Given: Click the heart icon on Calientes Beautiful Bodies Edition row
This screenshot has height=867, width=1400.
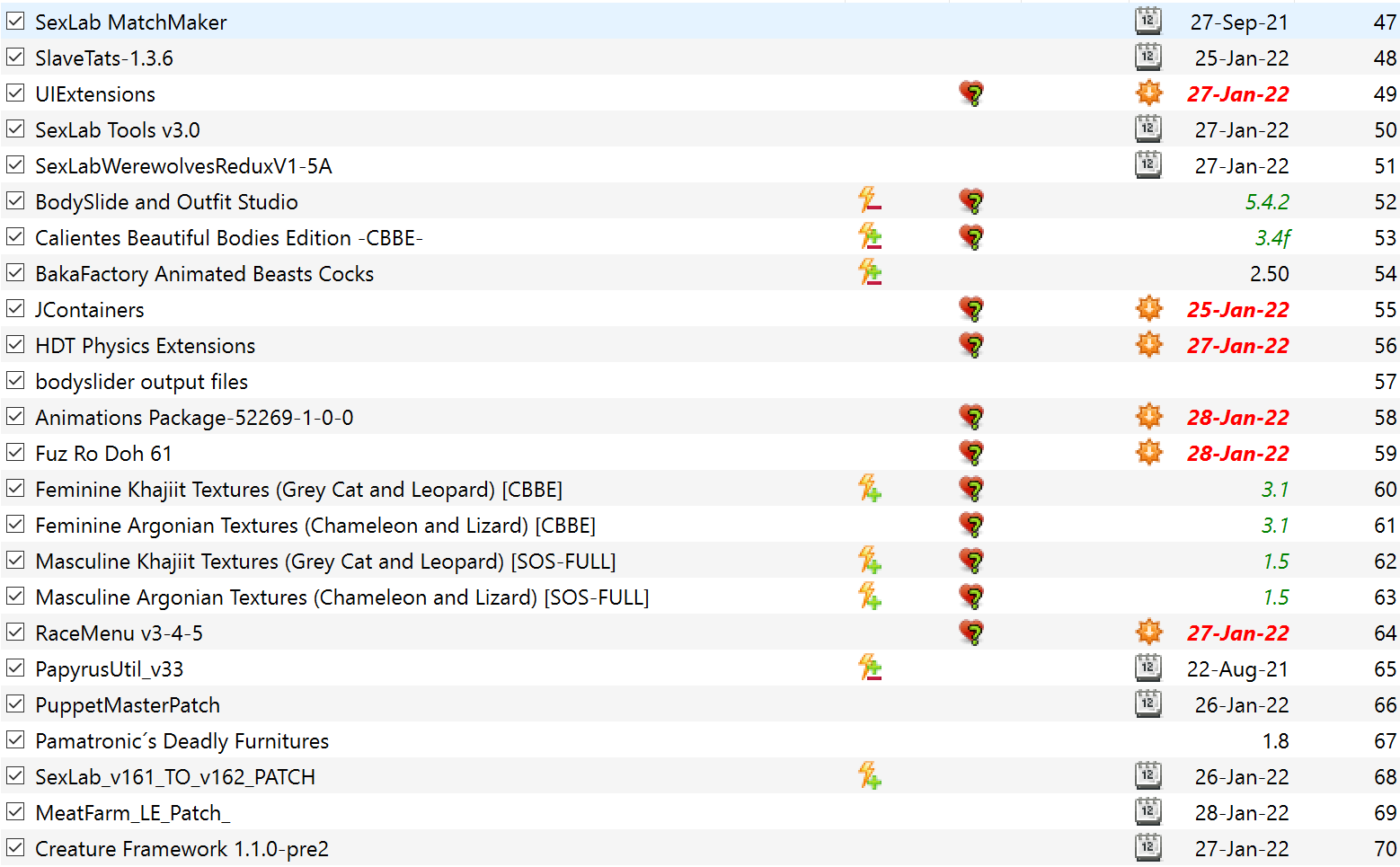Looking at the screenshot, I should tap(971, 236).
